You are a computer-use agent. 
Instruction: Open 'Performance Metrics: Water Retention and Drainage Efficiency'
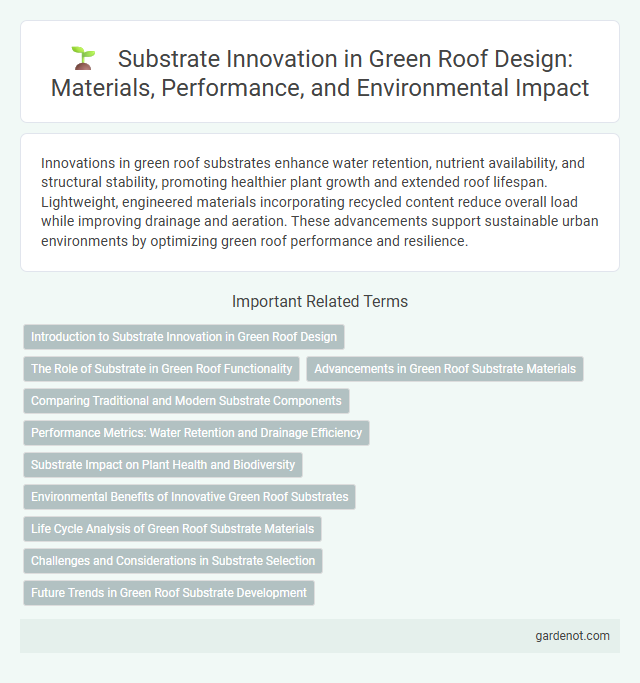pyautogui.click(x=196, y=433)
